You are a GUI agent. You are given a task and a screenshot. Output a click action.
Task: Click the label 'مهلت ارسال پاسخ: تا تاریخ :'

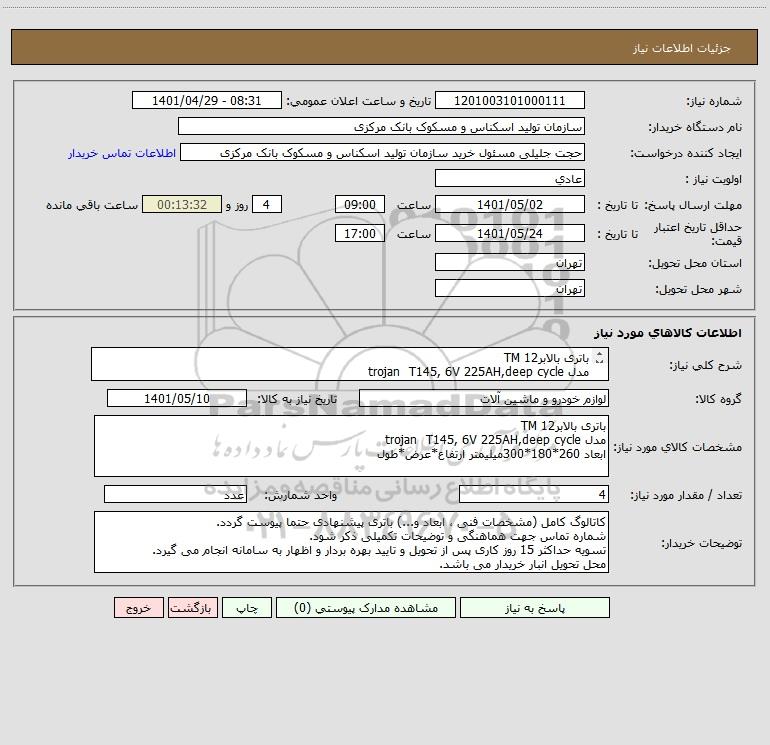(669, 205)
